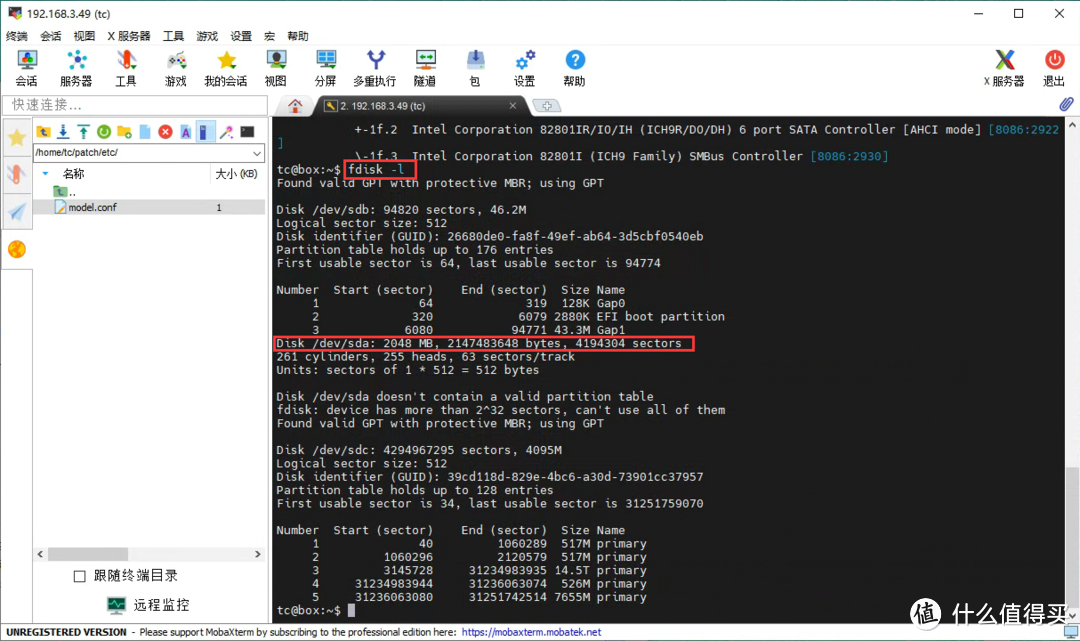Screen dimensions: 1080x641
Task: Open the 终端 menu
Action: (x=17, y=36)
